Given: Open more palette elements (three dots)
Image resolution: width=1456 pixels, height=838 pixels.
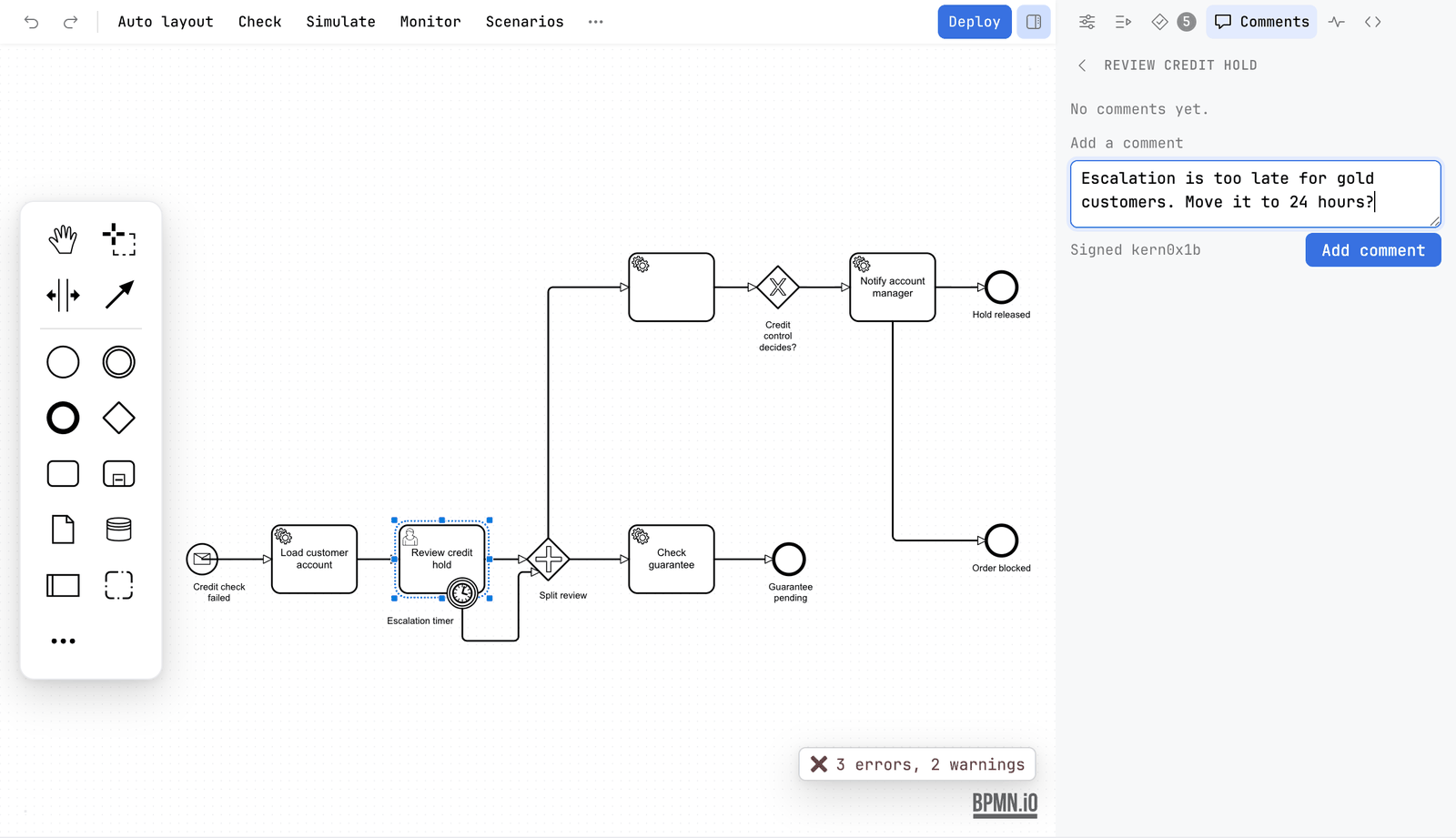Looking at the screenshot, I should click(63, 641).
